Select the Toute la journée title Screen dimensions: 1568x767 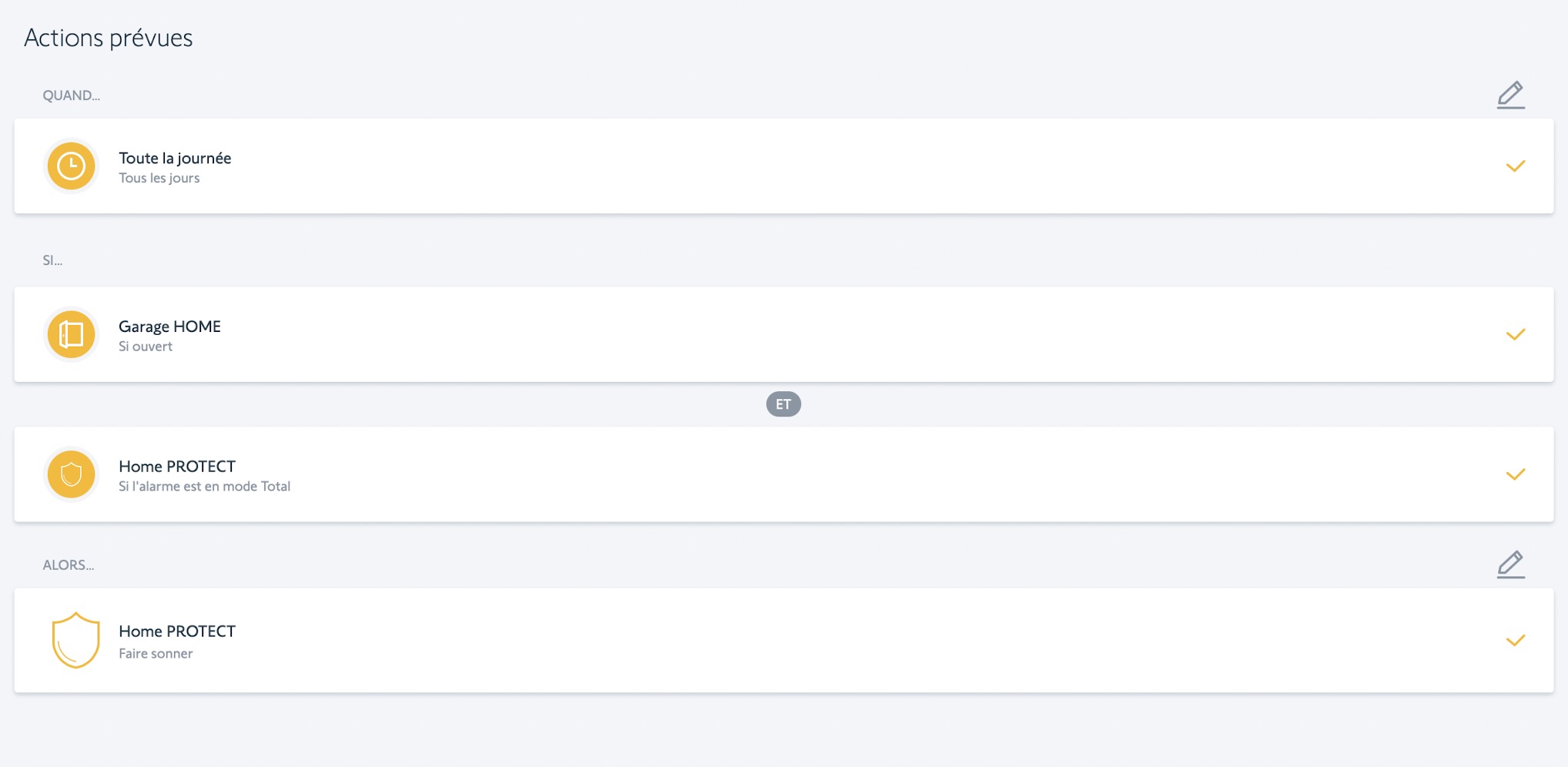(175, 158)
